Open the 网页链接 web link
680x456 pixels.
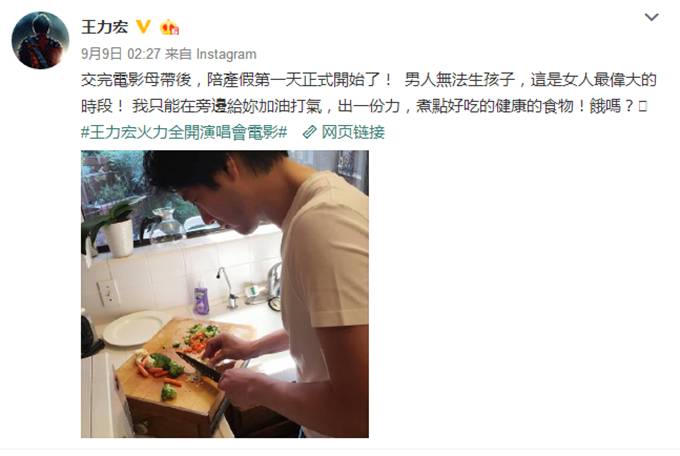[353, 132]
